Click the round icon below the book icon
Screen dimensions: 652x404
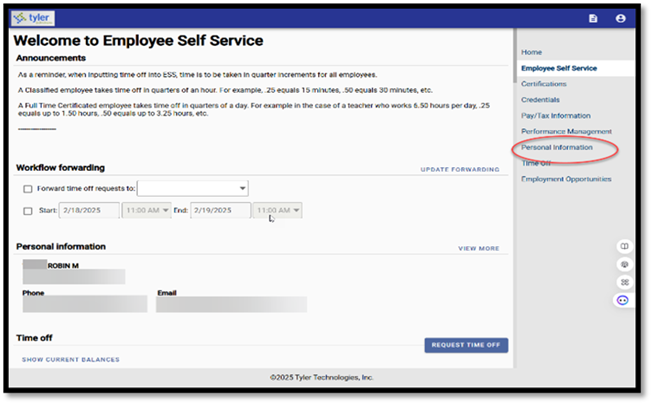(x=624, y=264)
